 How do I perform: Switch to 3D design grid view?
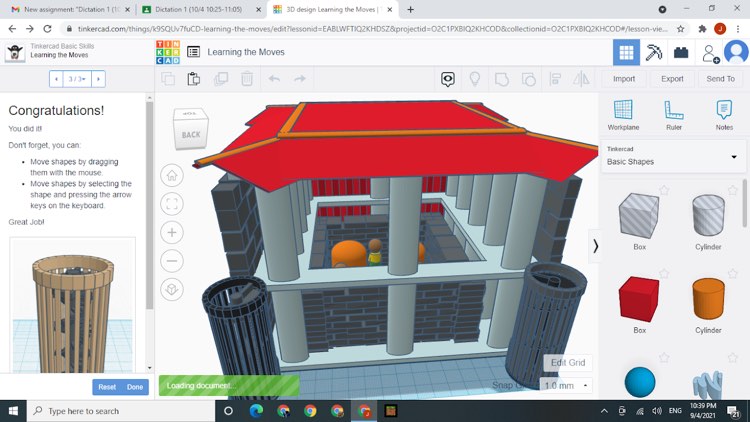click(626, 52)
